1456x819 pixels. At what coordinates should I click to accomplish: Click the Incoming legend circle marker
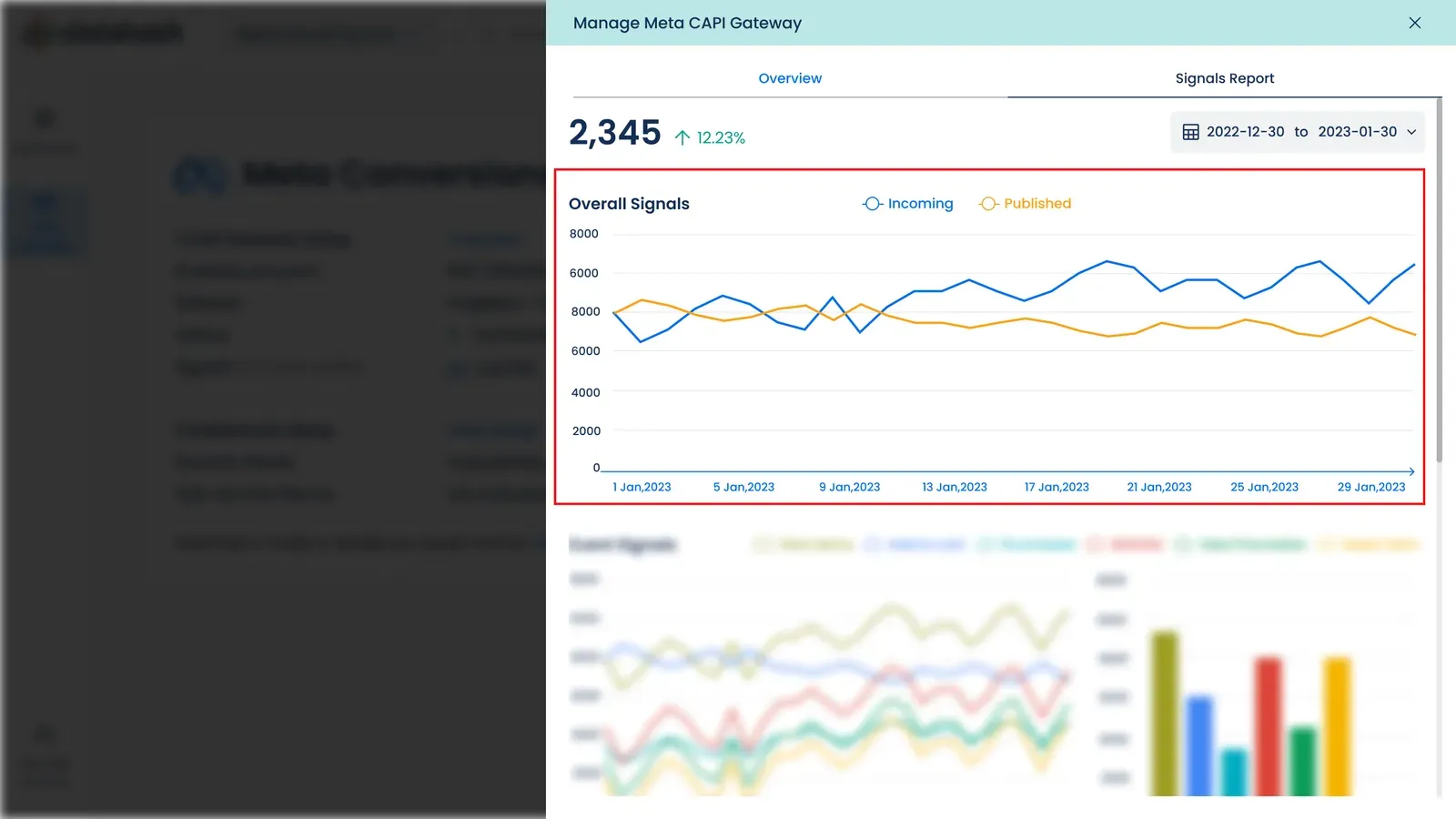pos(873,204)
